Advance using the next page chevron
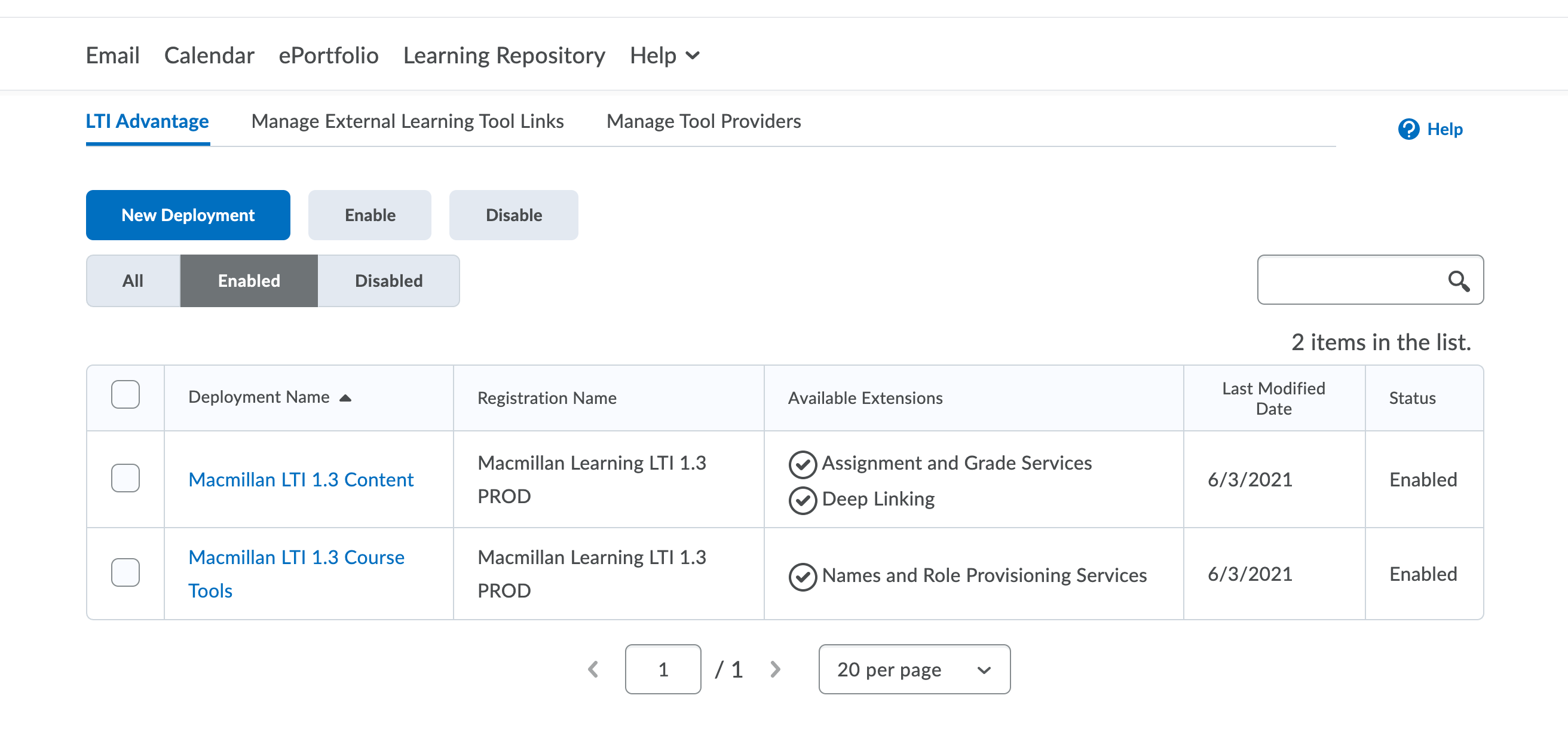 [775, 669]
